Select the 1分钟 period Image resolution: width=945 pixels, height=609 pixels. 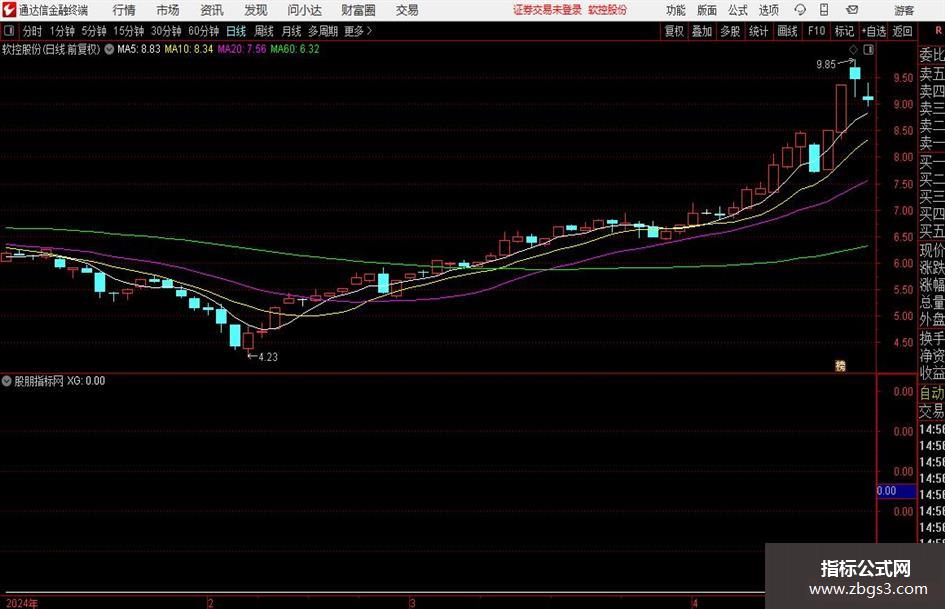[61, 31]
